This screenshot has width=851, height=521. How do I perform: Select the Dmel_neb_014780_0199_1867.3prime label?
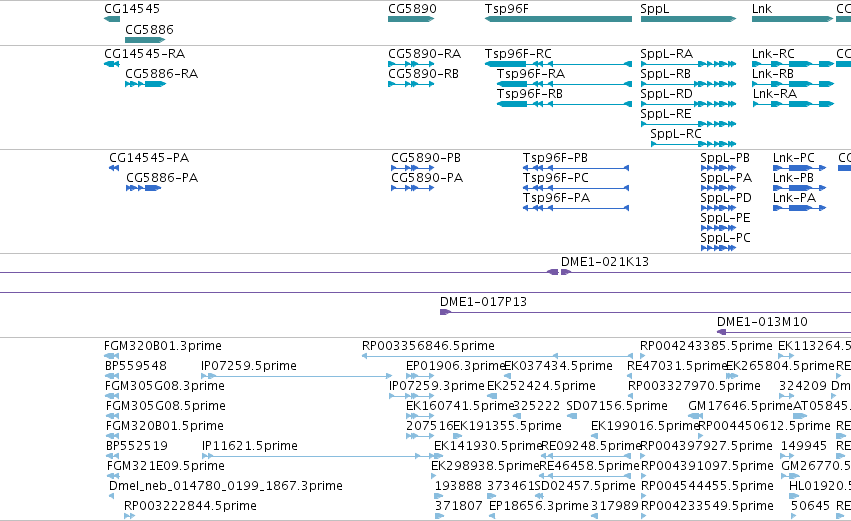tap(226, 487)
